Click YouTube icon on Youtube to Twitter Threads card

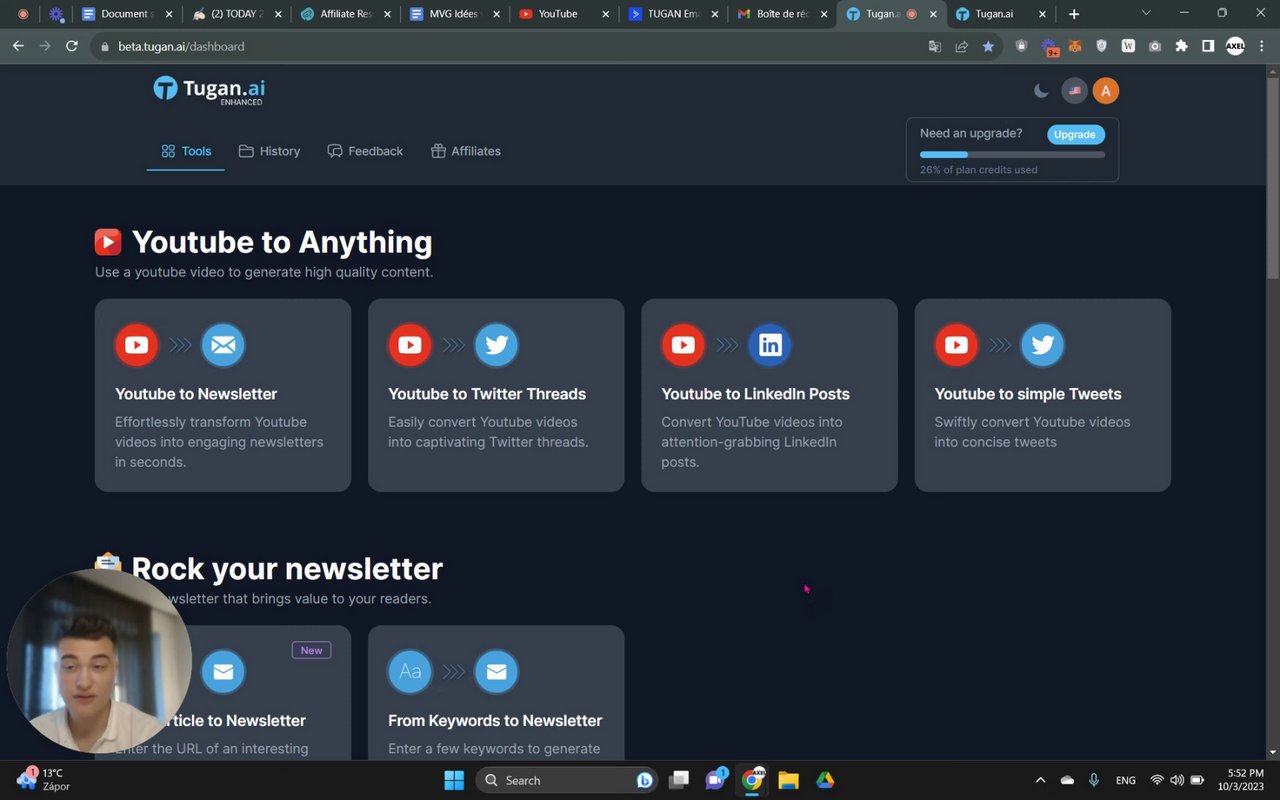410,345
